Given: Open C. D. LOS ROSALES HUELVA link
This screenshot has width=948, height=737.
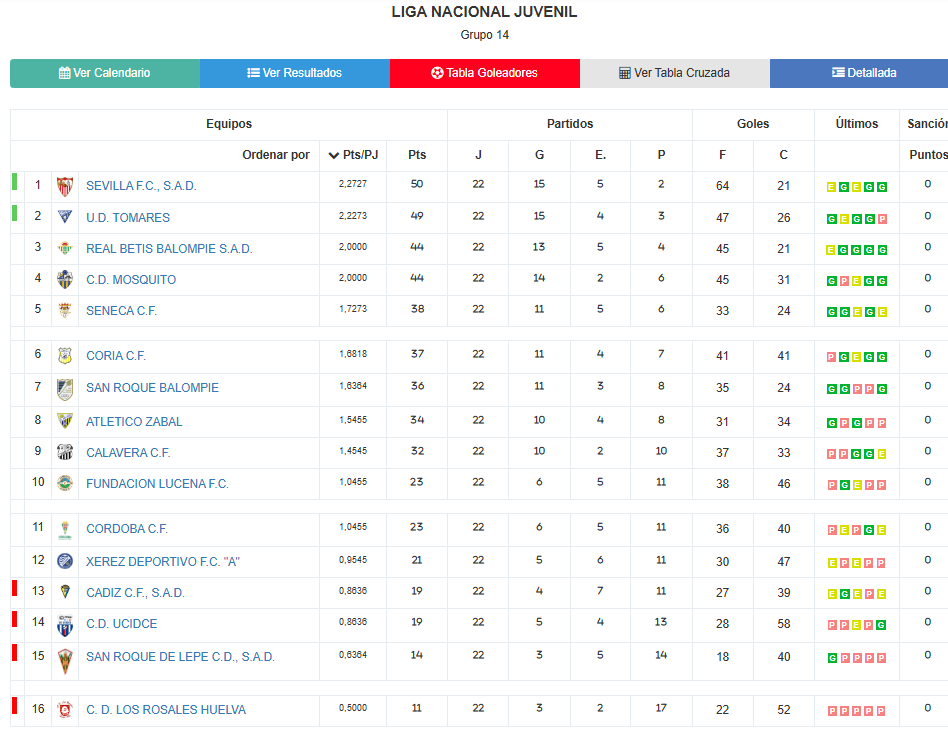Looking at the screenshot, I should 166,710.
